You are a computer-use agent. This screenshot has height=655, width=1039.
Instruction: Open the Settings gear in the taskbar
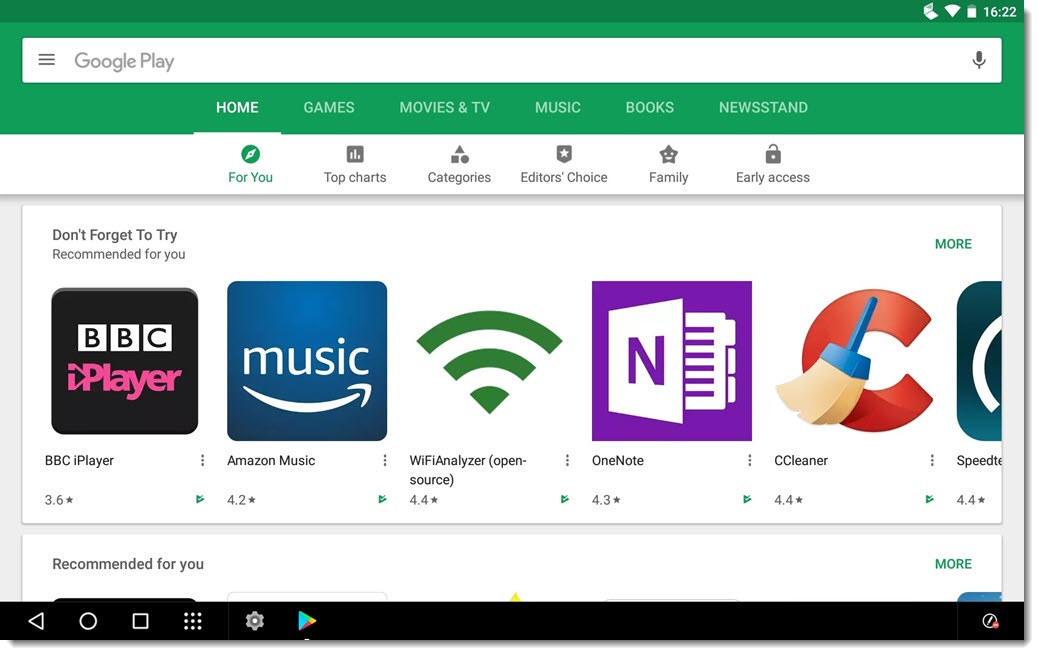click(255, 620)
